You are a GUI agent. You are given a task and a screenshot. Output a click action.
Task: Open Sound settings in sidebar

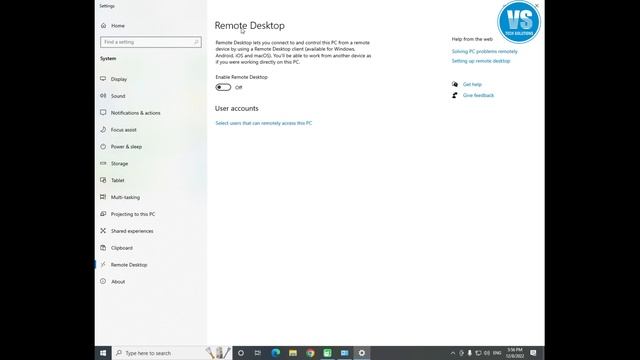tap(113, 96)
